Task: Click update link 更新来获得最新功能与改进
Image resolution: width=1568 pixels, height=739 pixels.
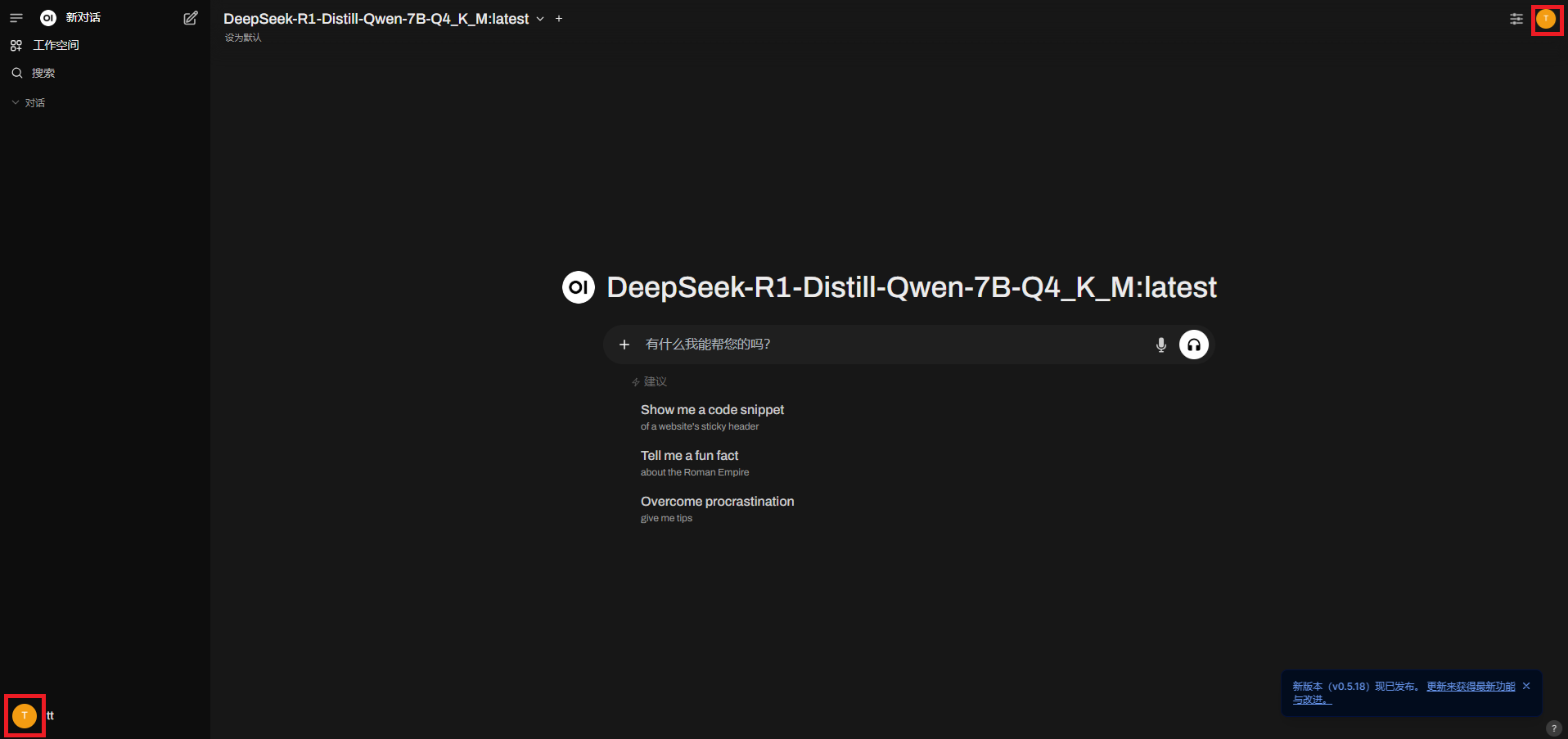Action: pos(1471,687)
